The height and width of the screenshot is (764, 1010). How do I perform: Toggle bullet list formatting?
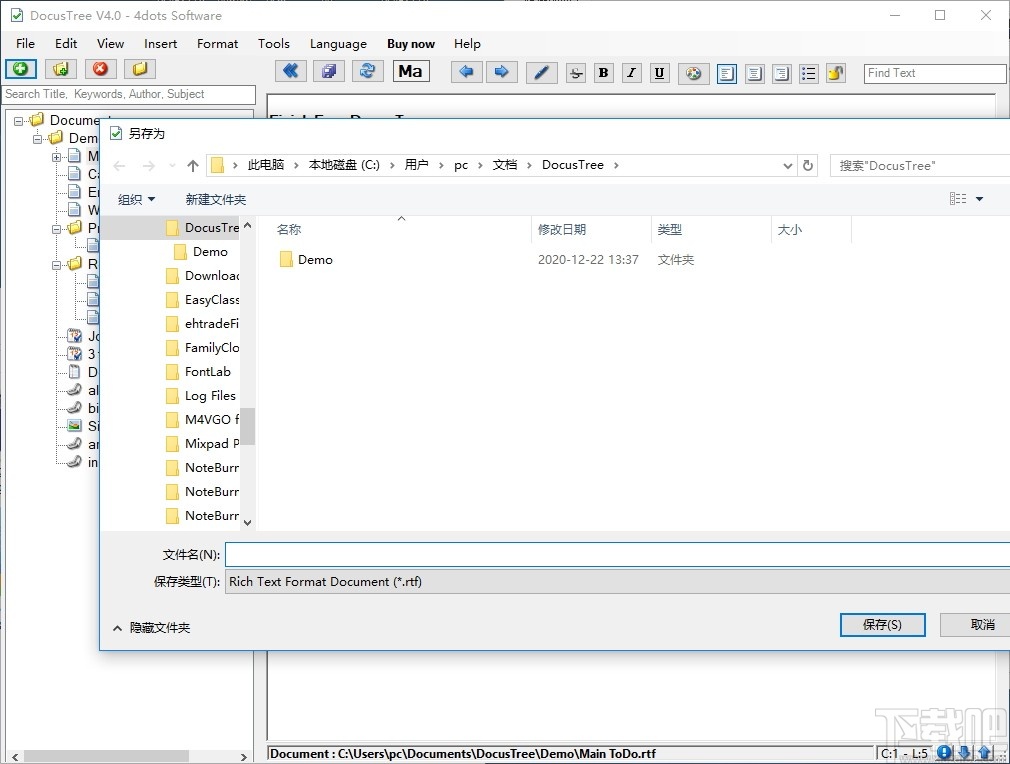pyautogui.click(x=808, y=73)
